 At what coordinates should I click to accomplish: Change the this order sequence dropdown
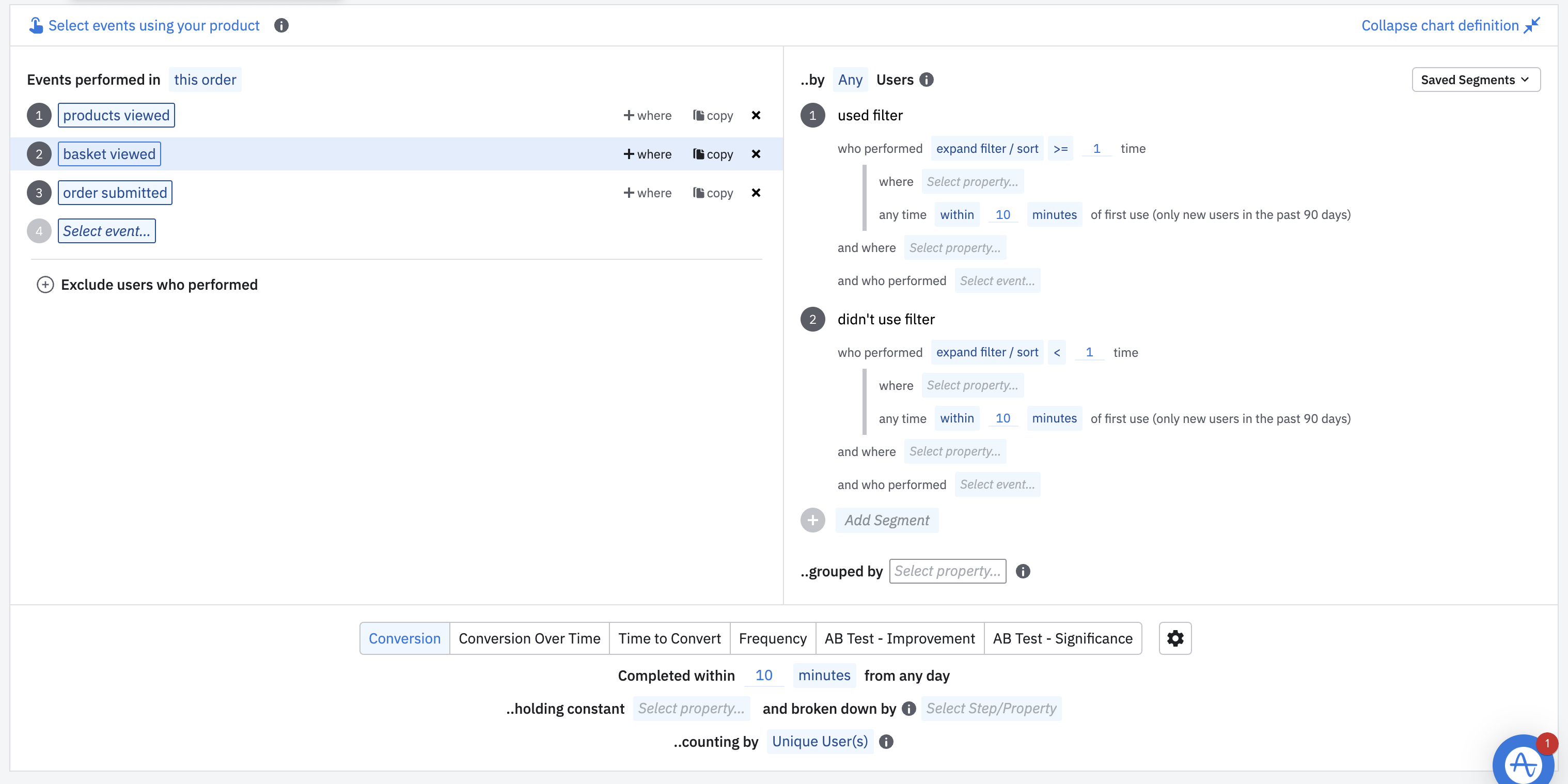(205, 80)
